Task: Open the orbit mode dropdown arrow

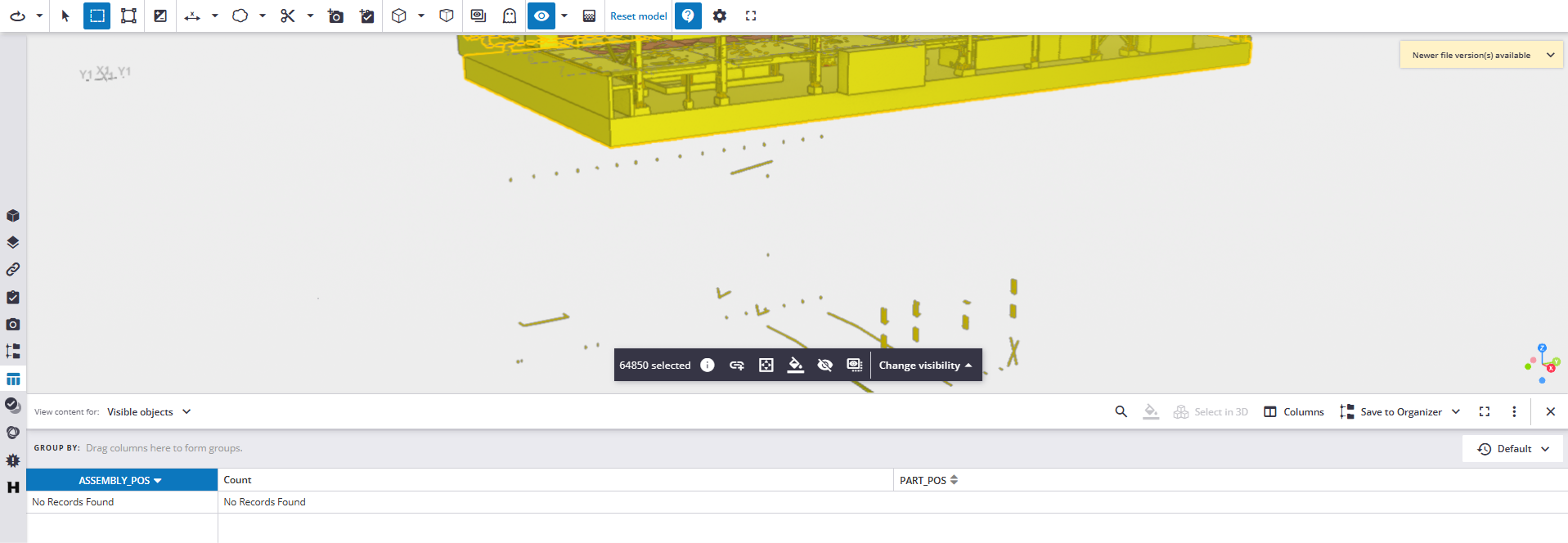Action: tap(38, 16)
